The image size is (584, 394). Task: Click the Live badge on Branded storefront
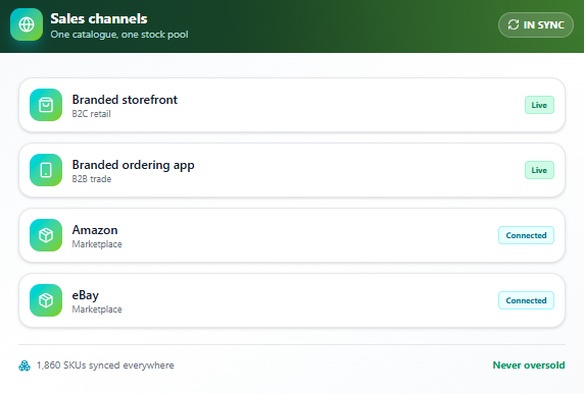point(539,105)
